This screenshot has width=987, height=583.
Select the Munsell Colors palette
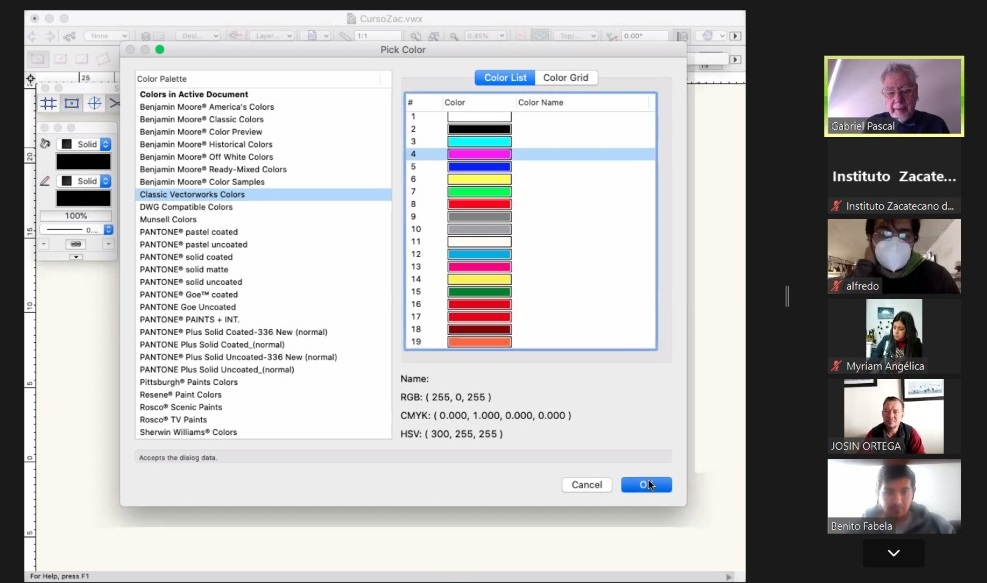pos(263,219)
